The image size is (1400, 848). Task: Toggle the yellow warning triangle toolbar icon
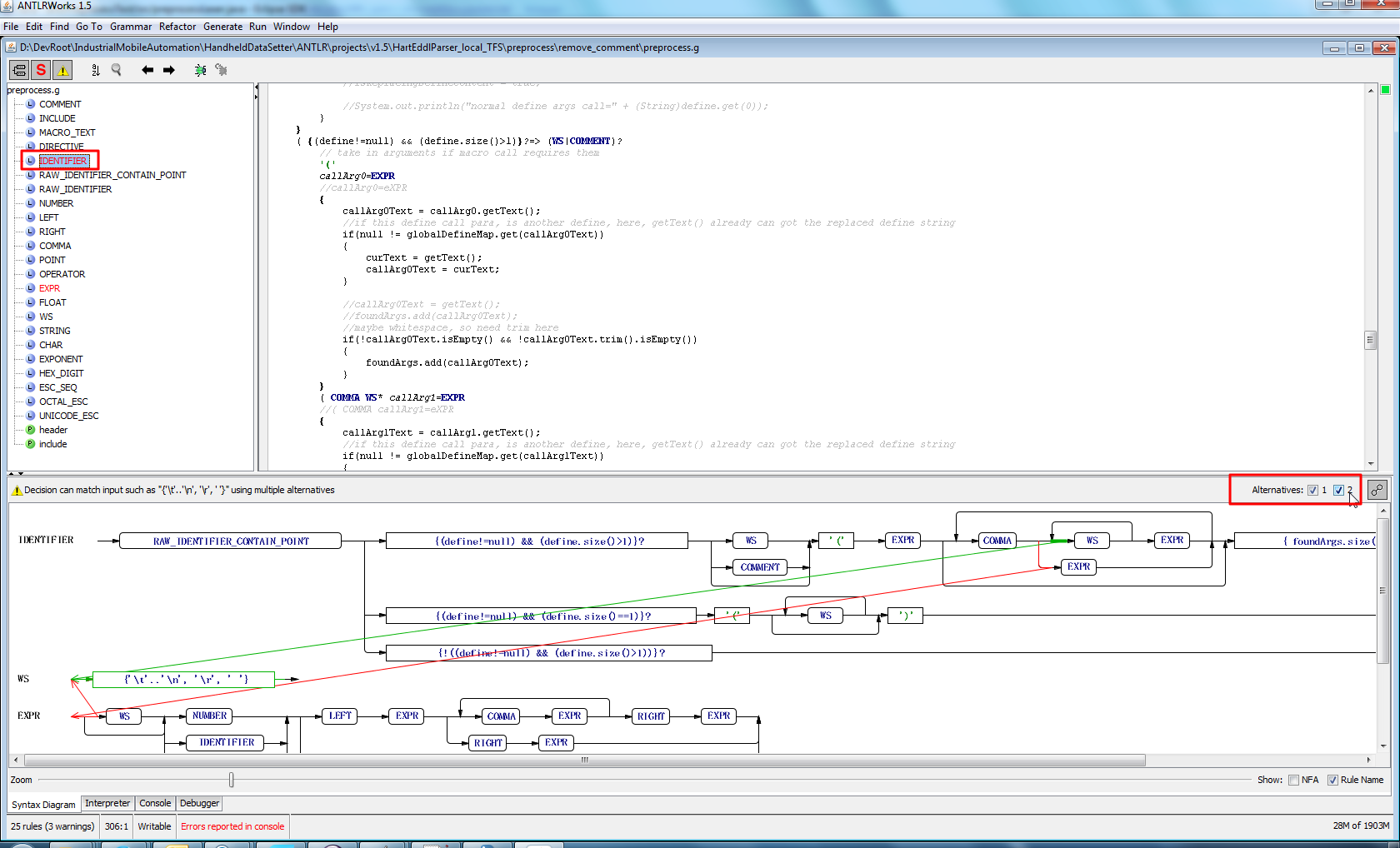[x=63, y=70]
